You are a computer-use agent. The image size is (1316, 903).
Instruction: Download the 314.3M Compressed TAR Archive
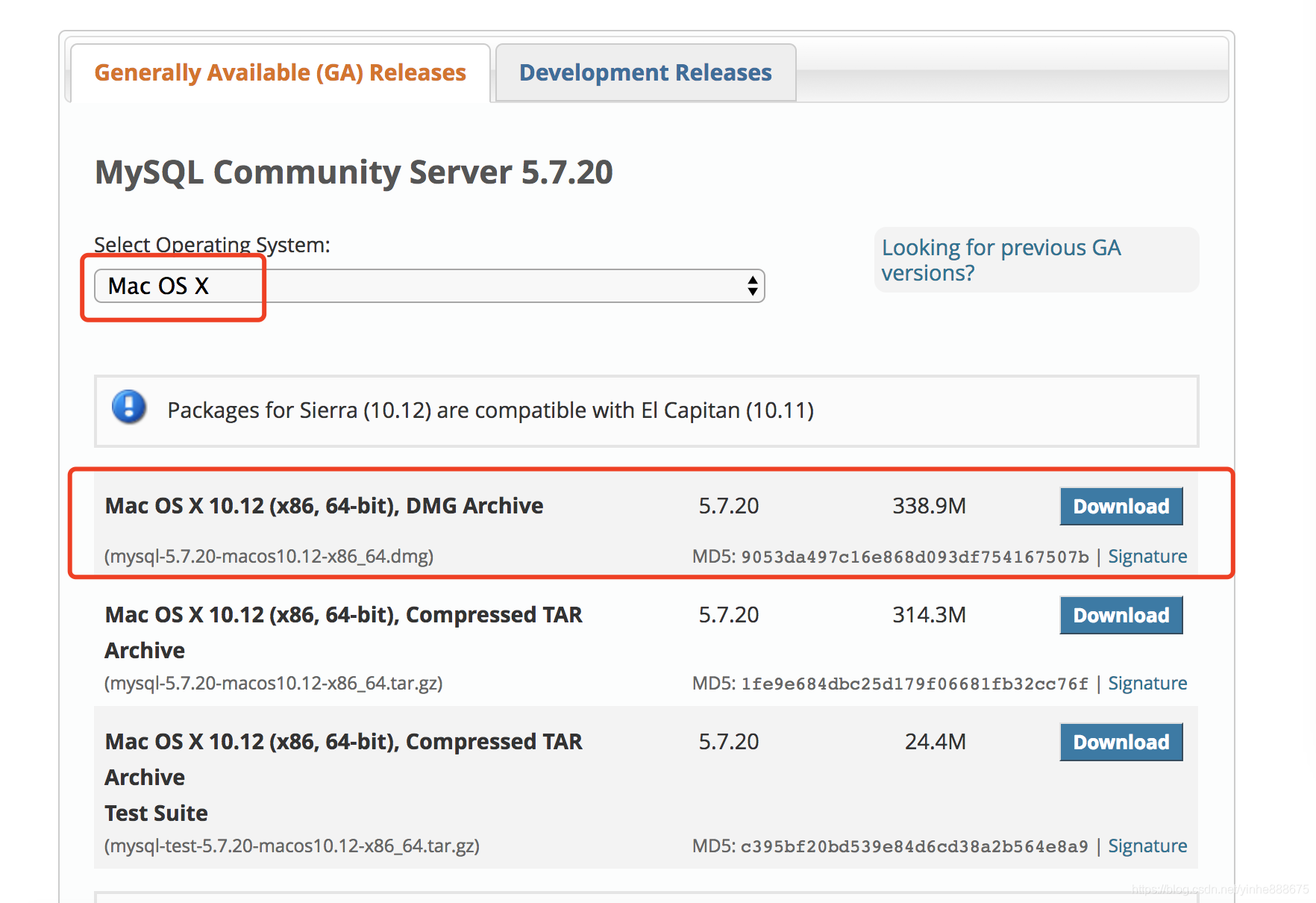tap(1121, 615)
